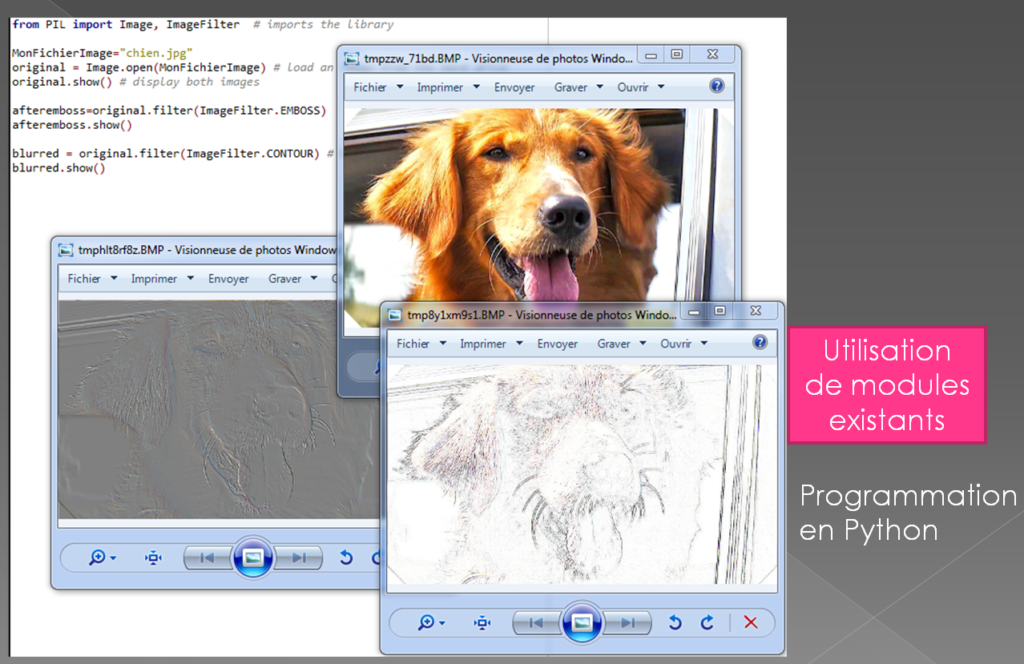Screen dimensions: 1024x664
Task: Rotate counterclockwise in tmp8y1xm9s1.BMP contour window
Action: point(675,623)
